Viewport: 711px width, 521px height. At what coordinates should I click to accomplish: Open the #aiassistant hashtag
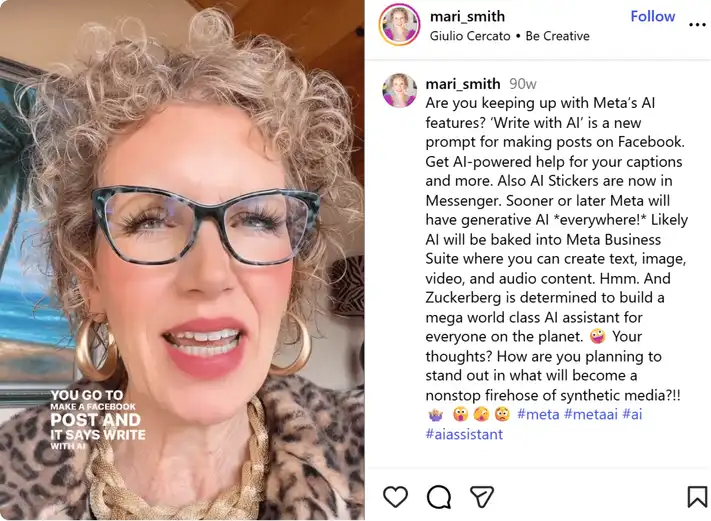(464, 434)
